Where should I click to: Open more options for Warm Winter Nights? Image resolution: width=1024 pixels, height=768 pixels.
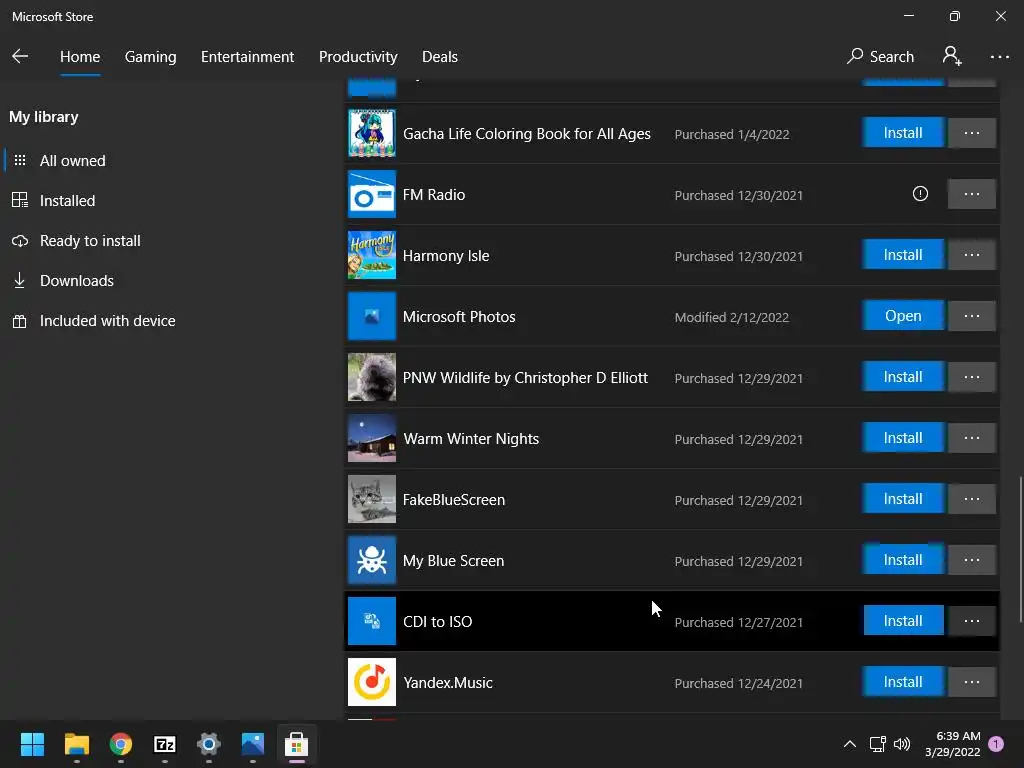972,438
